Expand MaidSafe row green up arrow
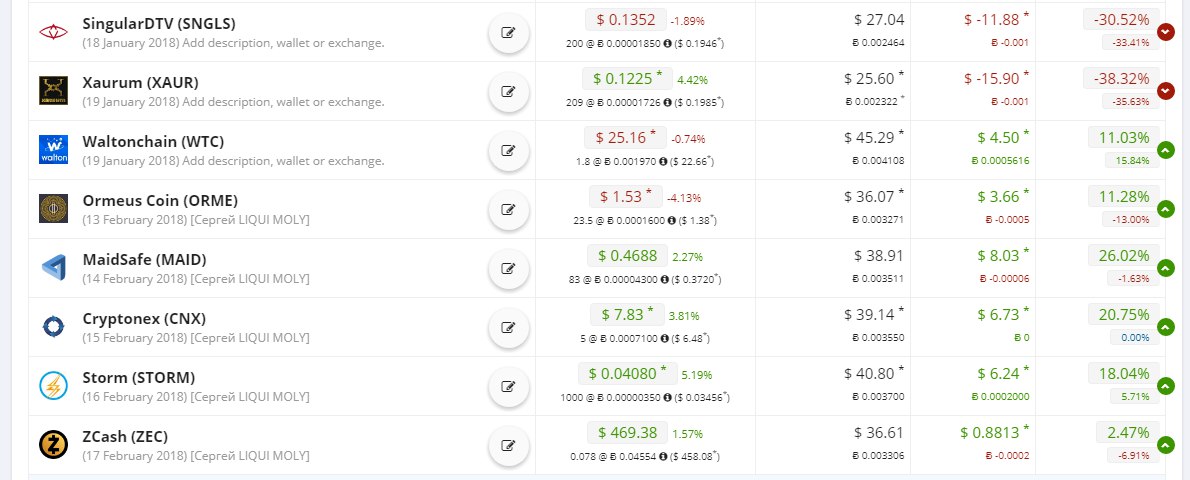Image resolution: width=1190 pixels, height=480 pixels. [x=1166, y=268]
